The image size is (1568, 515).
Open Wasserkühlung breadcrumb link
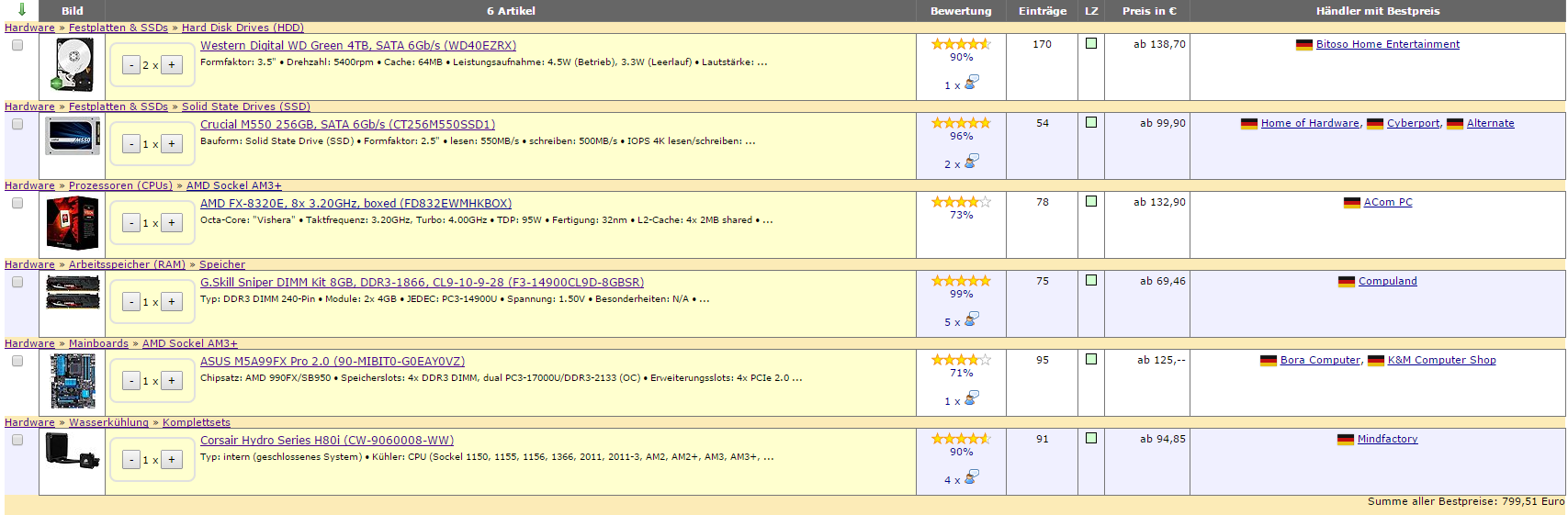[x=108, y=422]
